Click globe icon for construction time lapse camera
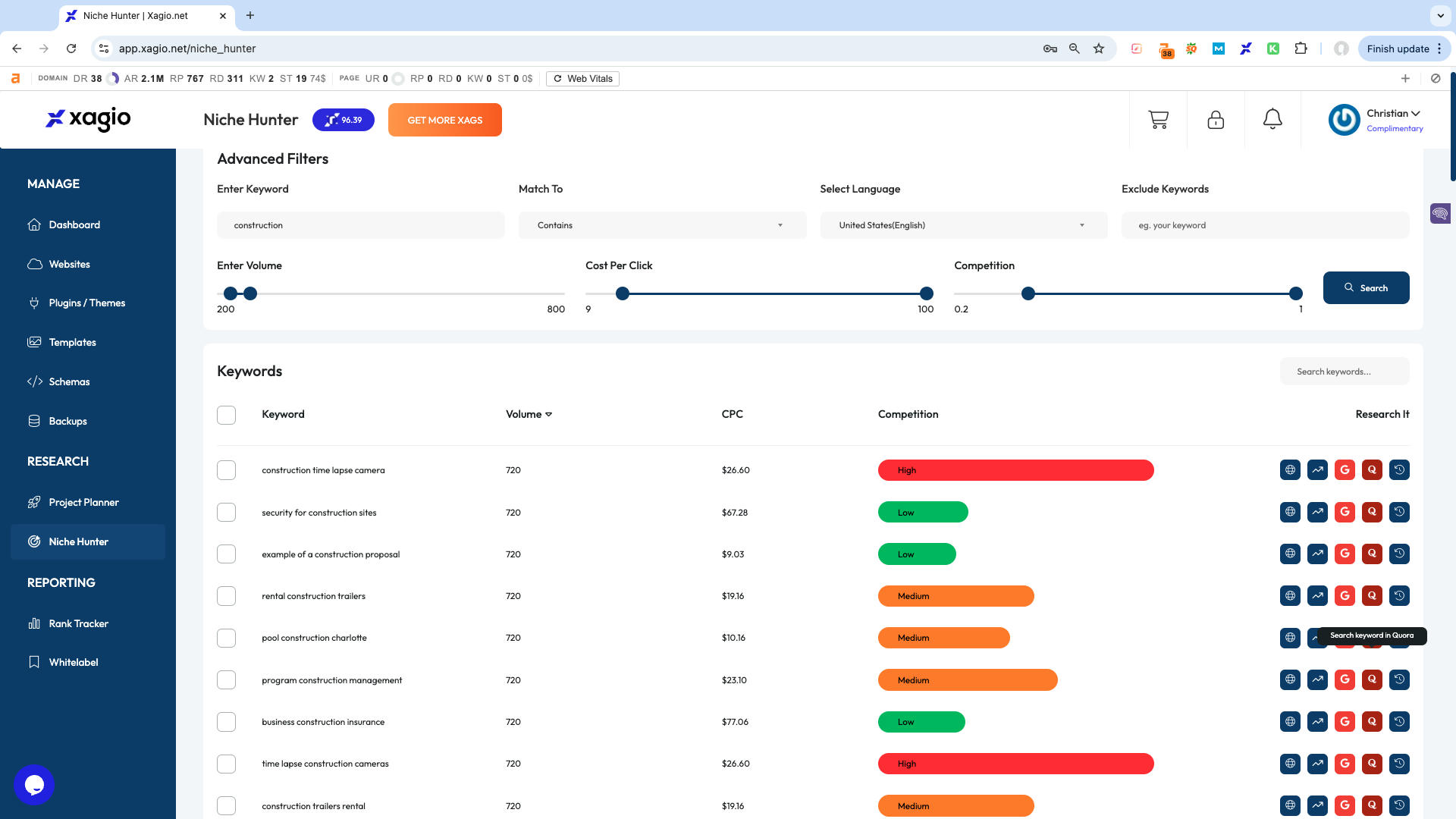1456x819 pixels. 1290,470
